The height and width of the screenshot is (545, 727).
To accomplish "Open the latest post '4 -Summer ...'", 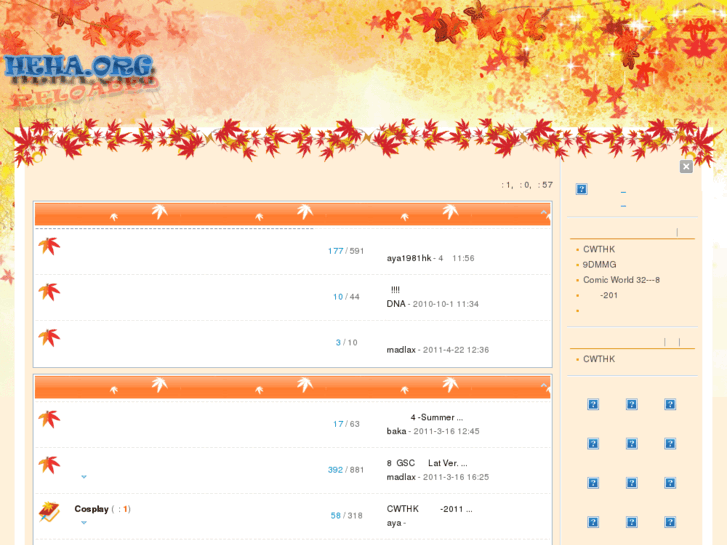I will click(436, 417).
